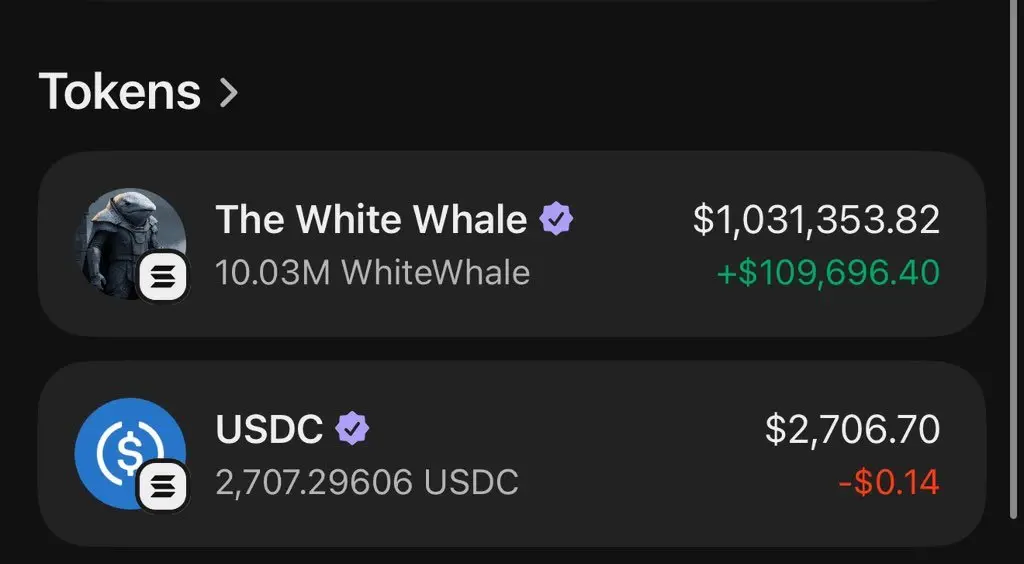The width and height of the screenshot is (1024, 564).
Task: Click the $2,706.70 value
Action: [x=852, y=430]
